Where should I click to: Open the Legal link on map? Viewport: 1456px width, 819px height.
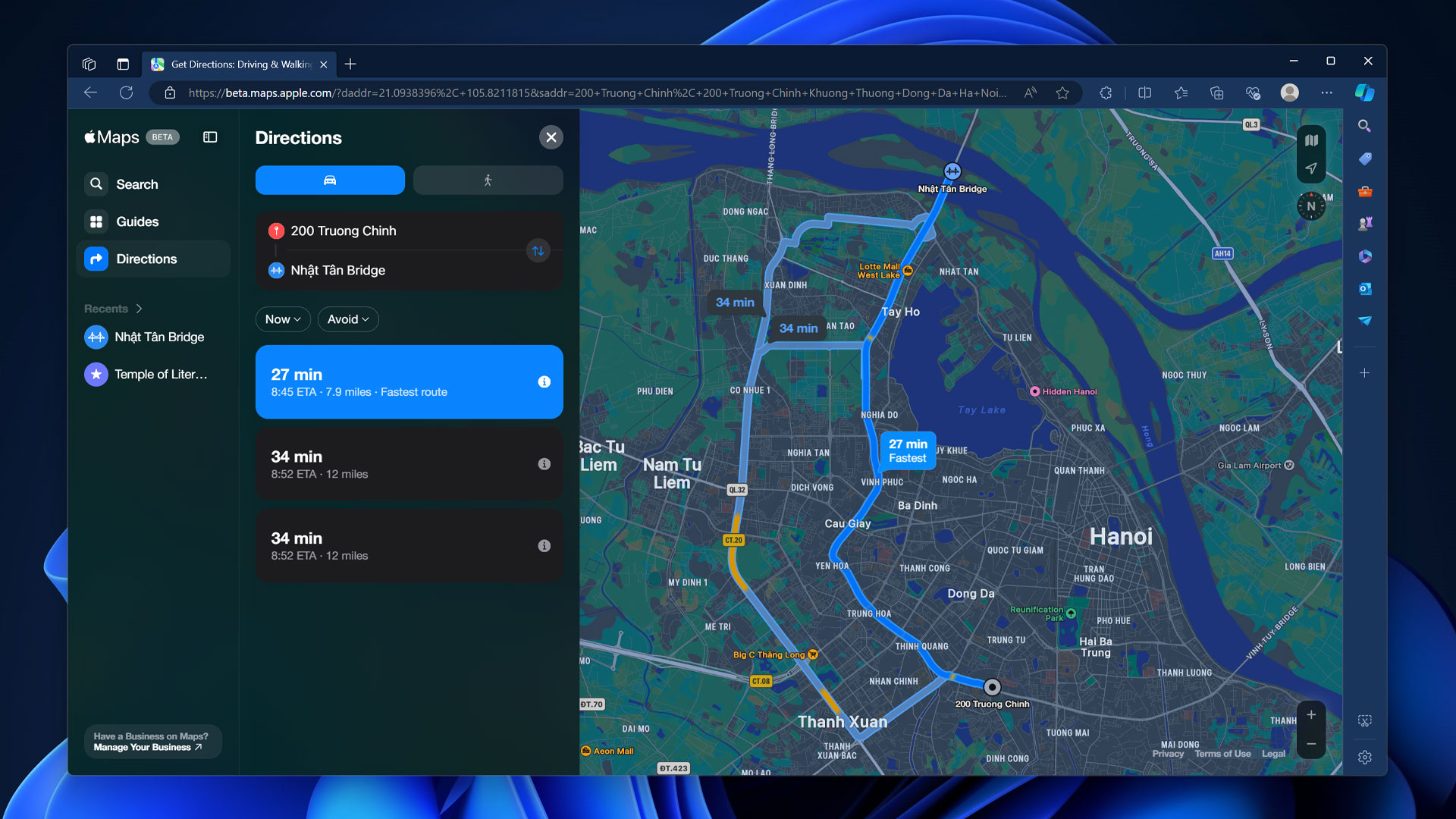click(1273, 754)
